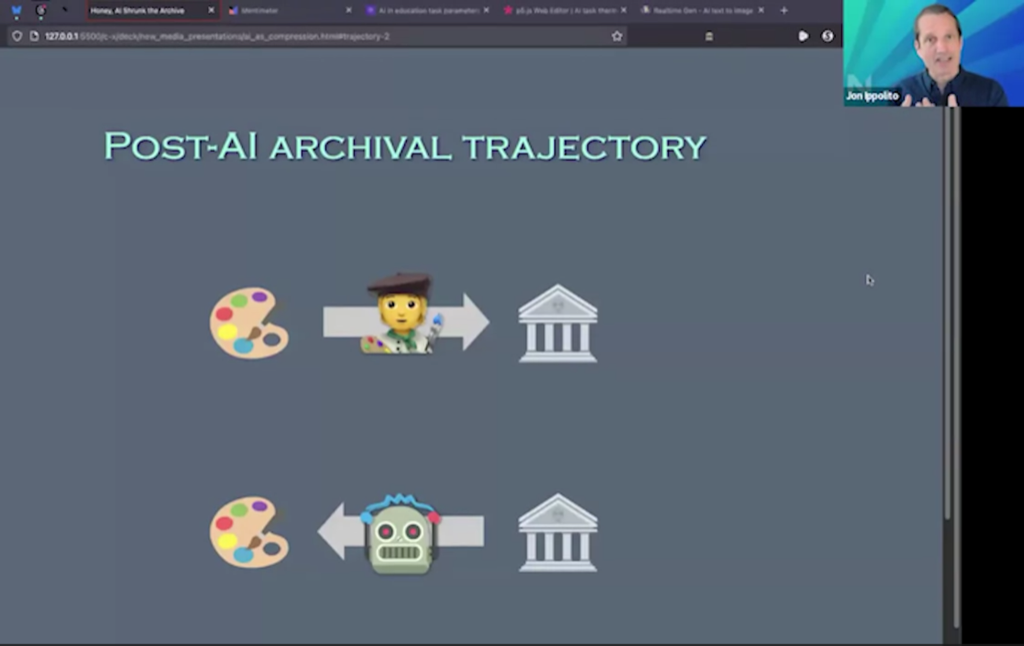This screenshot has height=646, width=1024.
Task: Click the painter artist emoji on arrow
Action: [401, 314]
